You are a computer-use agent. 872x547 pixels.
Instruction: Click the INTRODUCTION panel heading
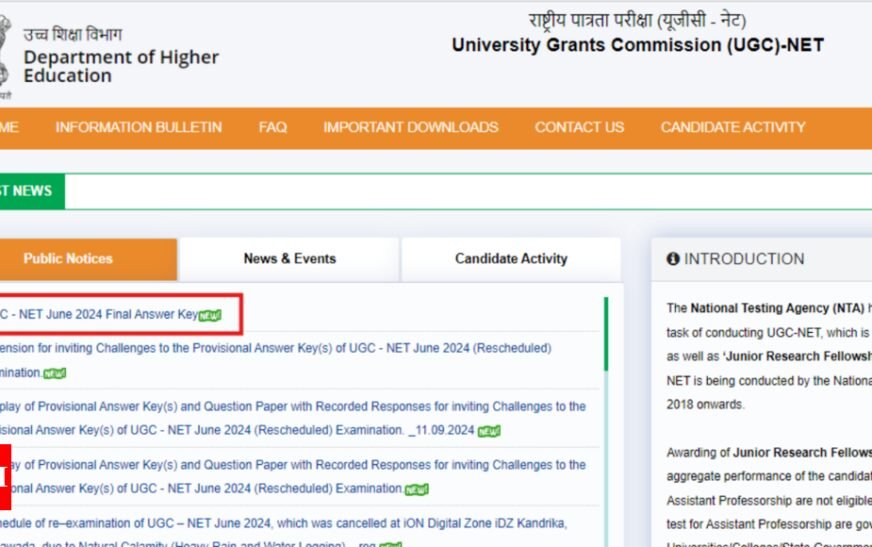pyautogui.click(x=744, y=259)
